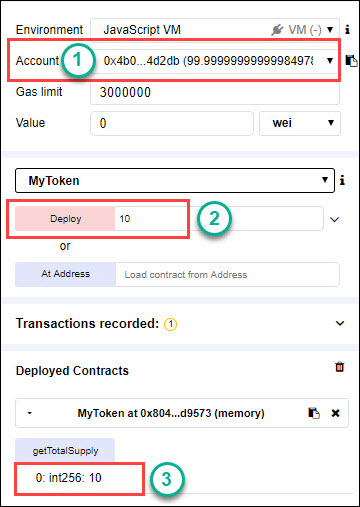
Task: Click the info icon beside MyToken
Action: pos(342,181)
